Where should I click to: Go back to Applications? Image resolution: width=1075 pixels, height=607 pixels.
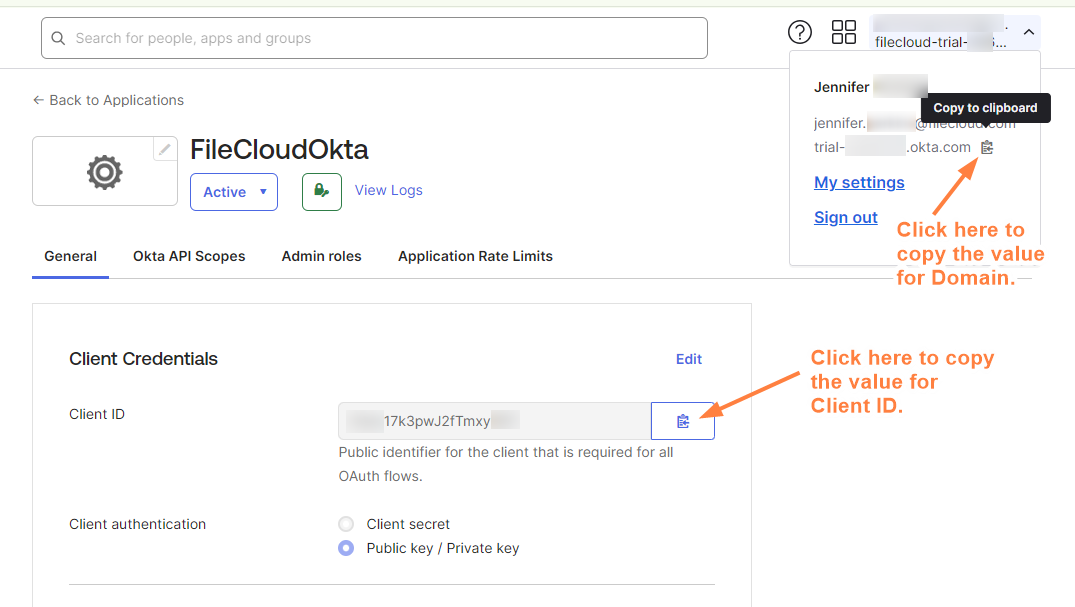(x=108, y=100)
